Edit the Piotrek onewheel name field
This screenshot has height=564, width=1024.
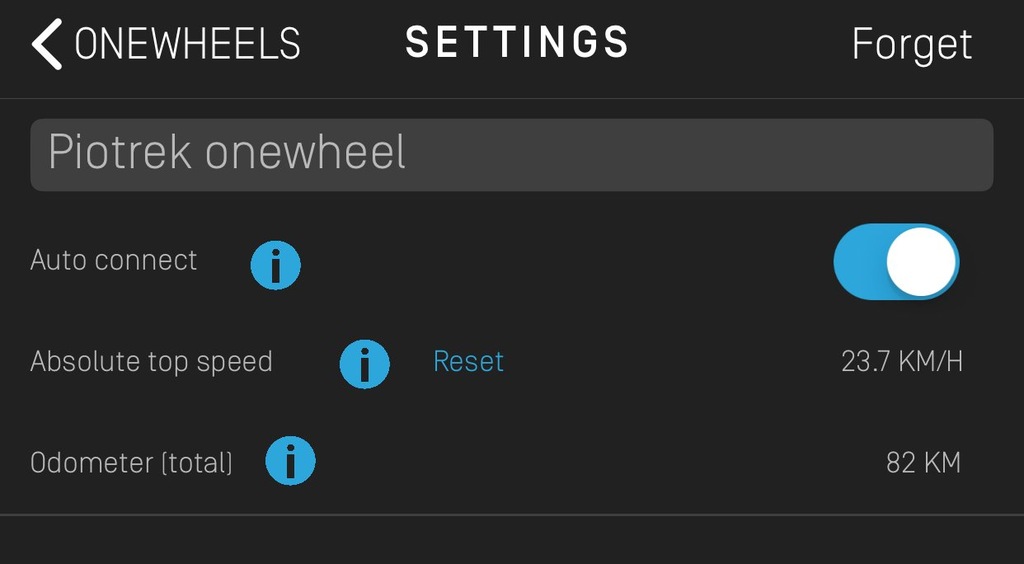511,155
